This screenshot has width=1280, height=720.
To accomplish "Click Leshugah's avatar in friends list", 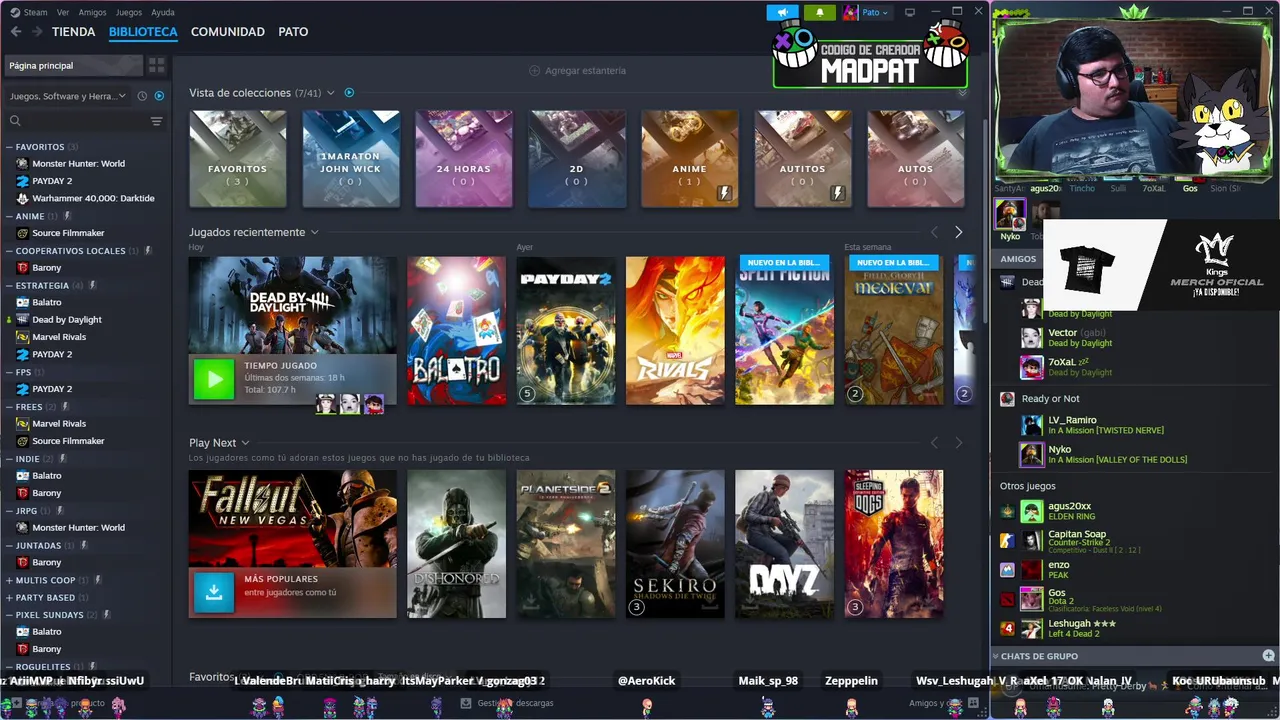I will click(1031, 628).
